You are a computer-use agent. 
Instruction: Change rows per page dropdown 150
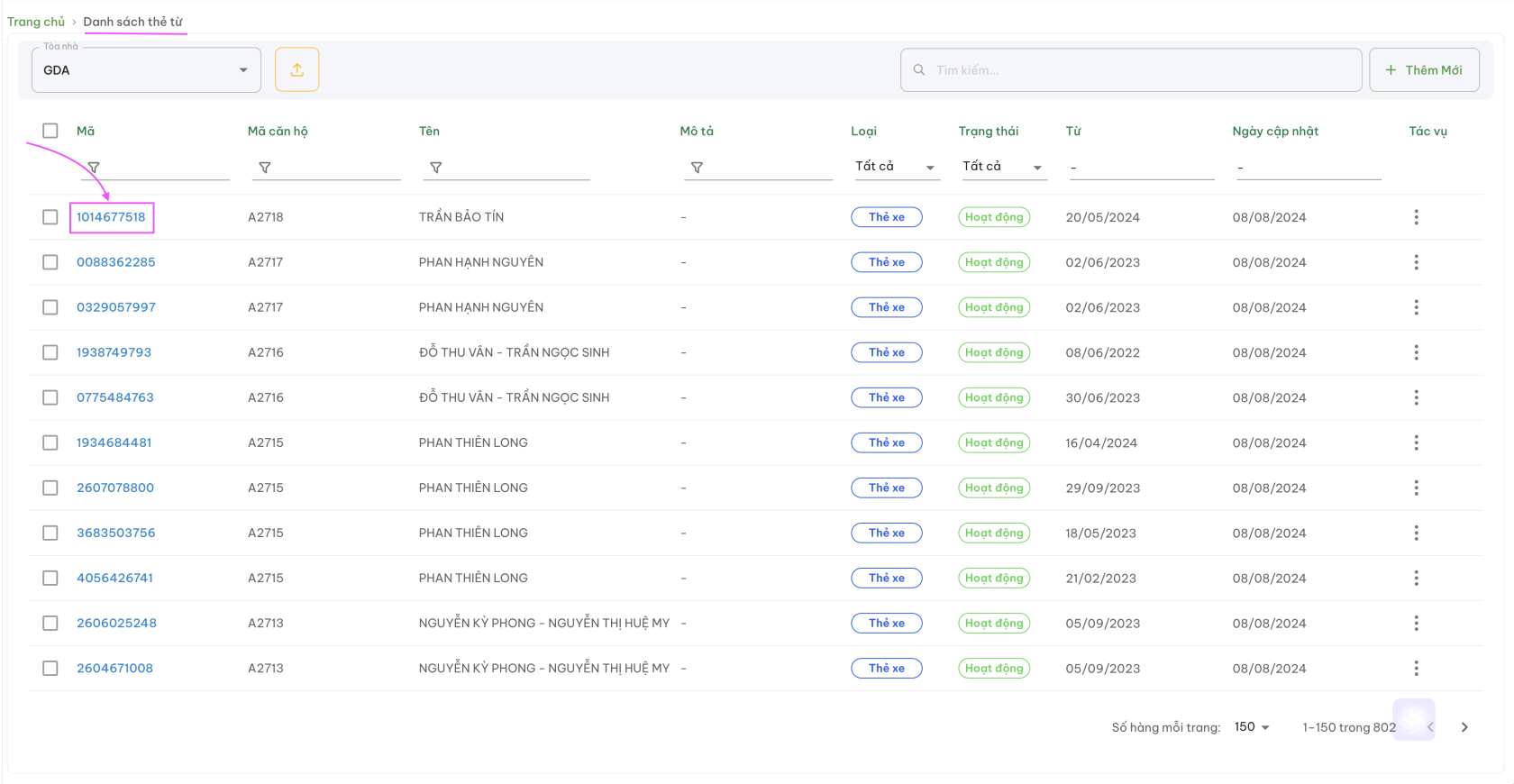pos(1252,727)
